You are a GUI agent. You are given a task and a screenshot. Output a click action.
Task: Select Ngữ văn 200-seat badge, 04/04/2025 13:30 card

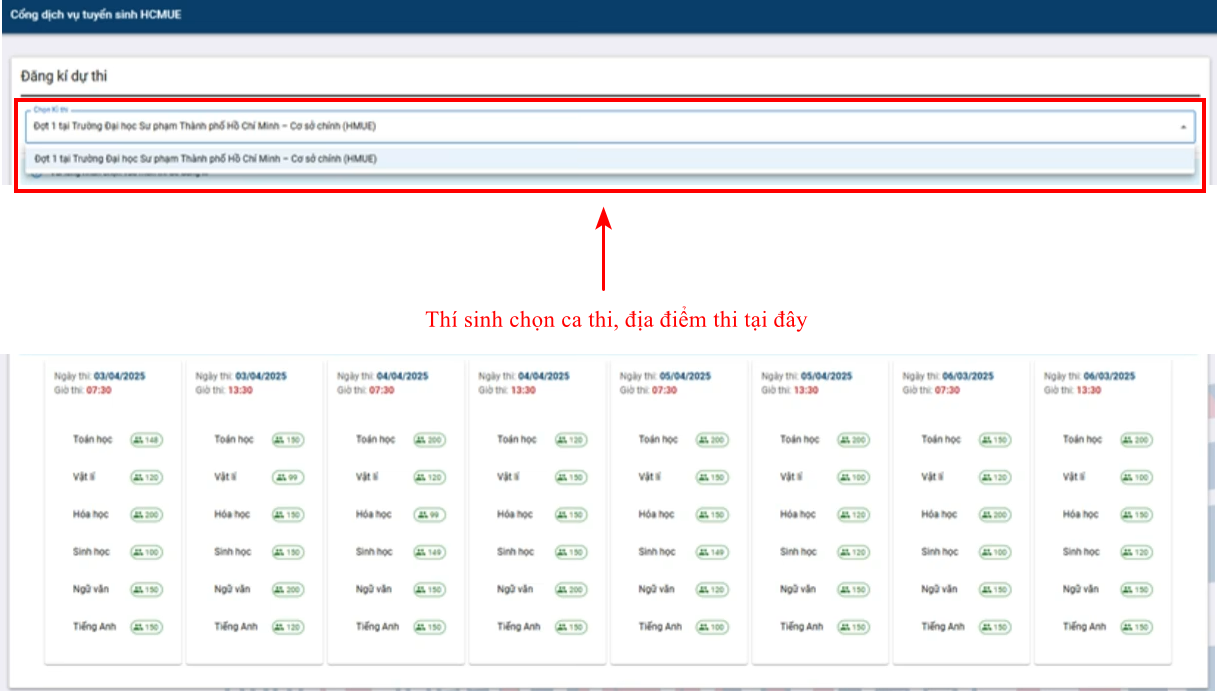(x=571, y=590)
